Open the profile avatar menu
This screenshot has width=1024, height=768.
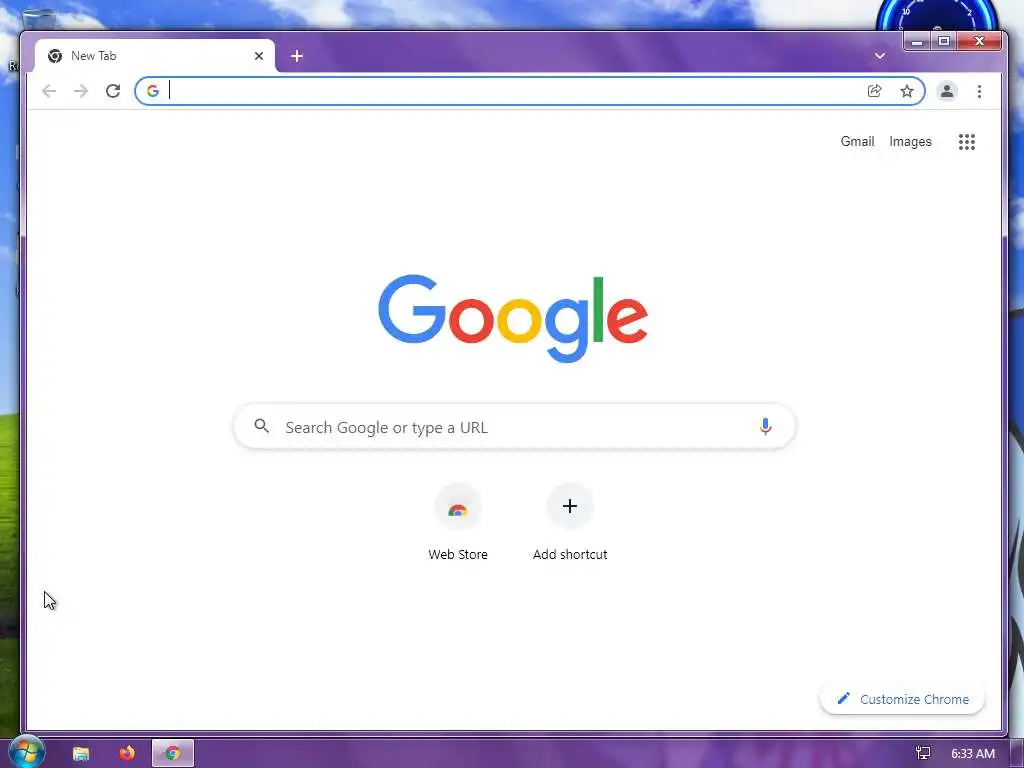pos(947,91)
